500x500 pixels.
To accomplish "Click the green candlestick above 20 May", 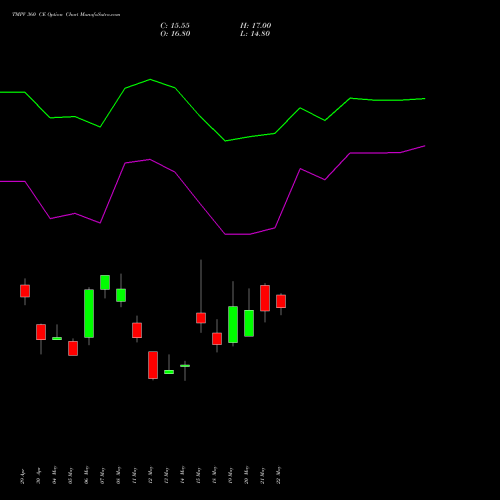I will point(249,323).
